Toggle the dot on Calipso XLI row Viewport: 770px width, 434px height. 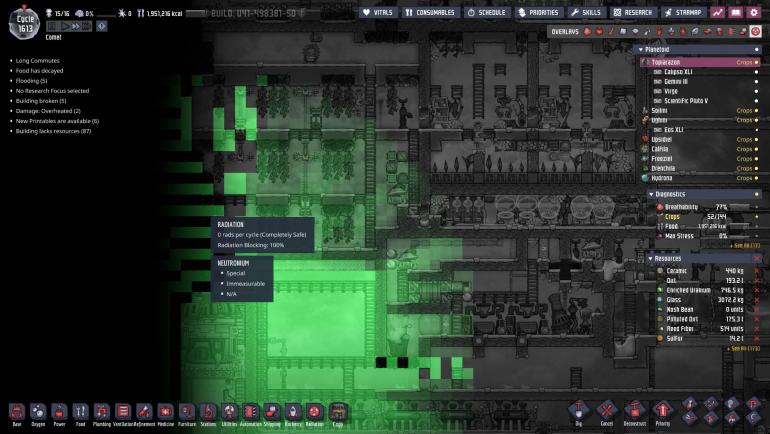coord(757,72)
